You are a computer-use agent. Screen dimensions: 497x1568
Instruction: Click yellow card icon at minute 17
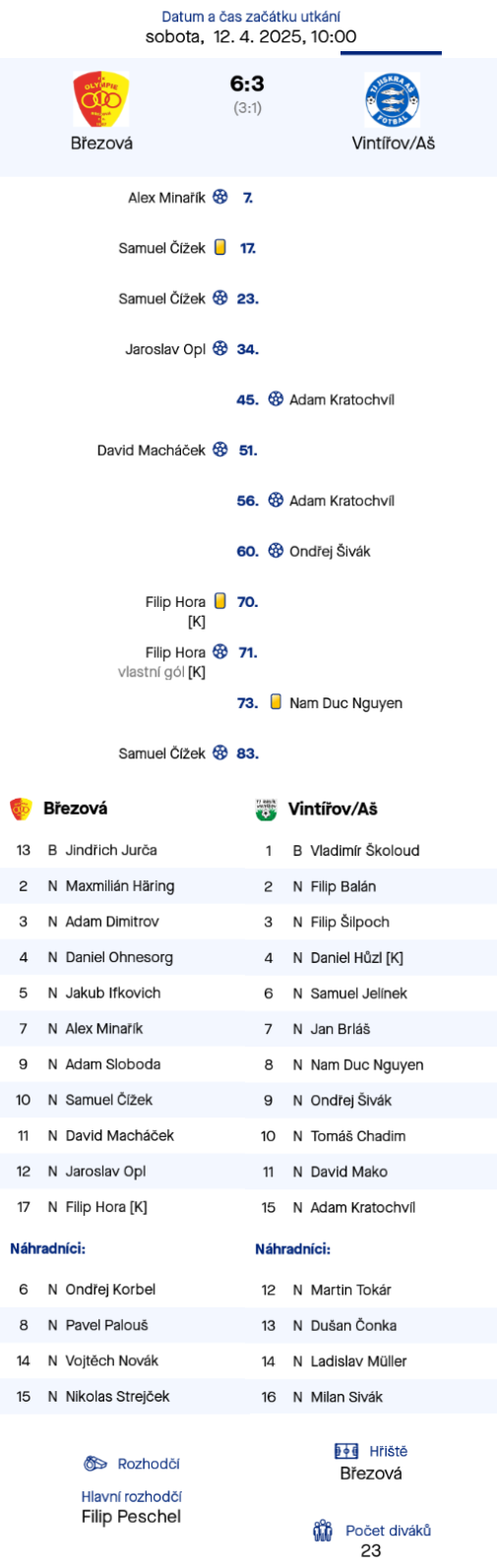point(220,248)
